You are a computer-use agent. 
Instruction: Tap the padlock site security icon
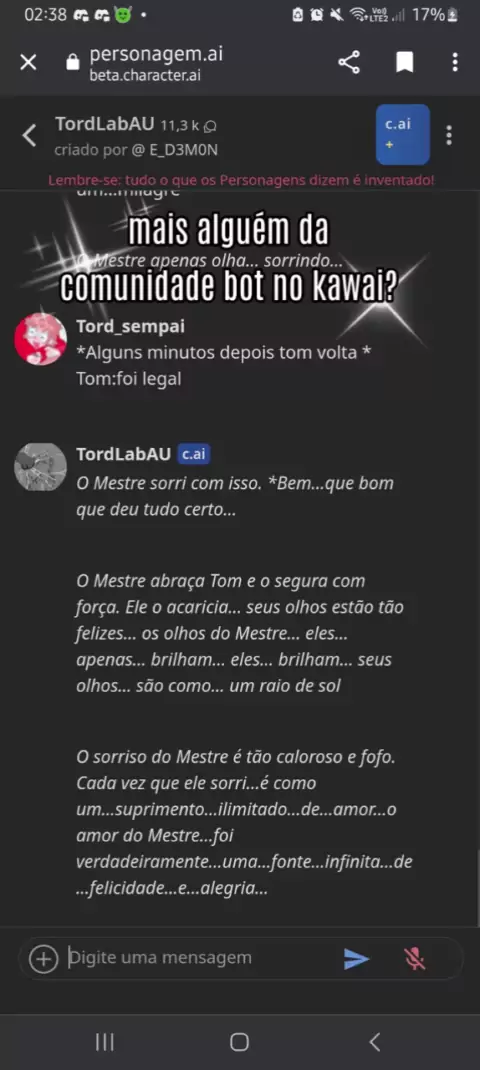72,63
